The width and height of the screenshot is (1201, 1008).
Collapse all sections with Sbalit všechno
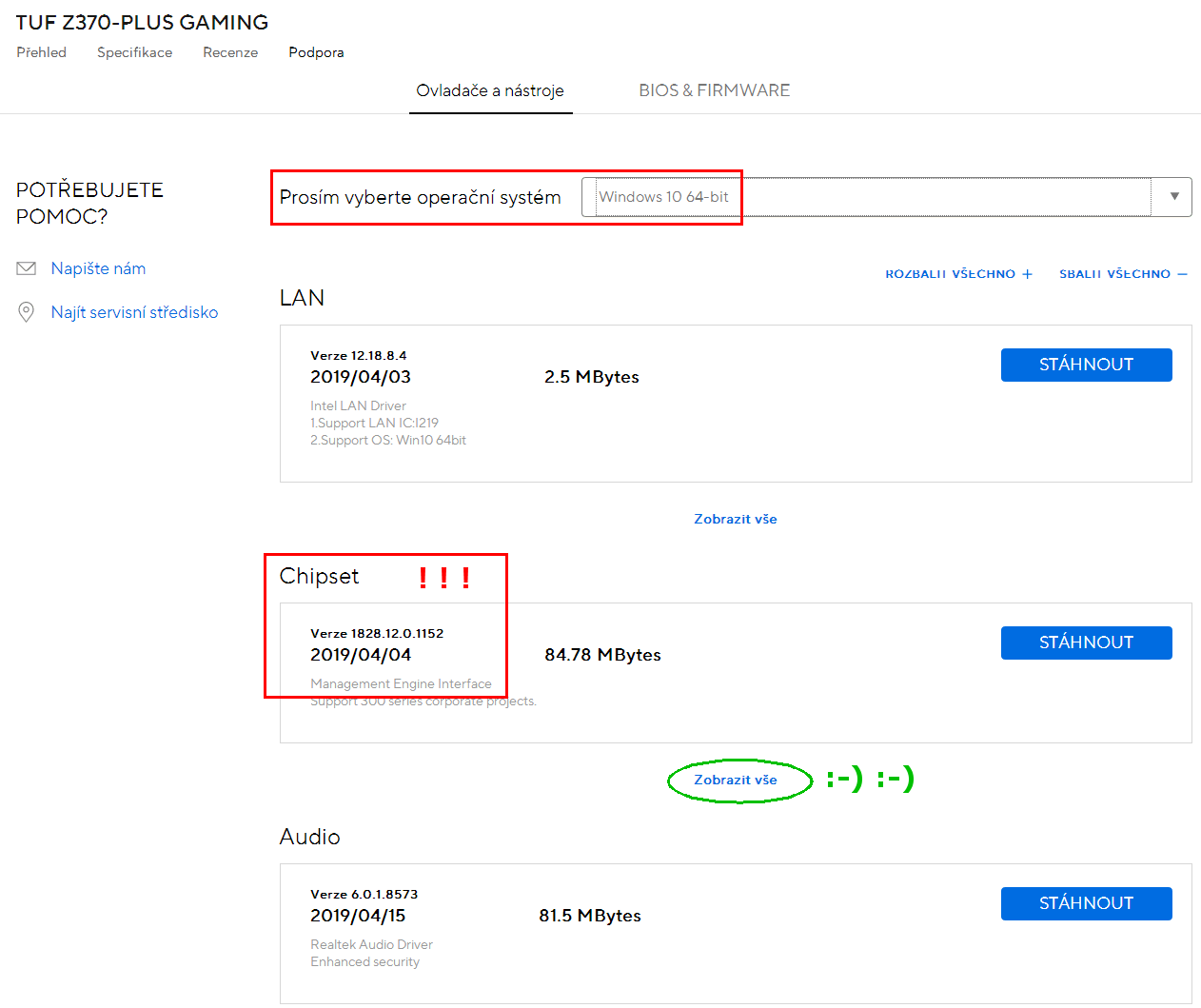(1114, 274)
